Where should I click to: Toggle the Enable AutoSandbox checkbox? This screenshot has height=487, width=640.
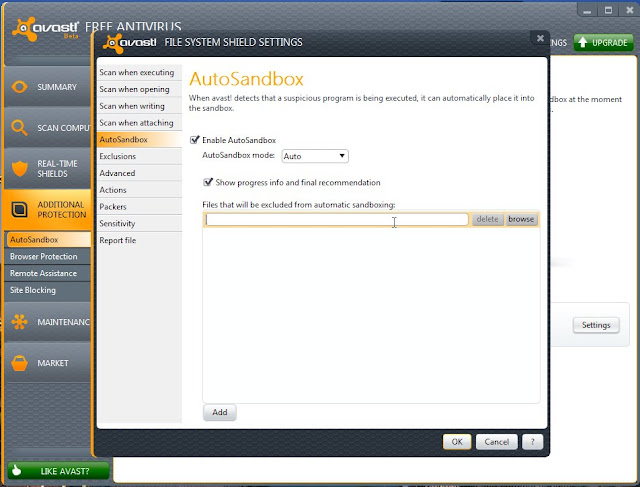[195, 140]
